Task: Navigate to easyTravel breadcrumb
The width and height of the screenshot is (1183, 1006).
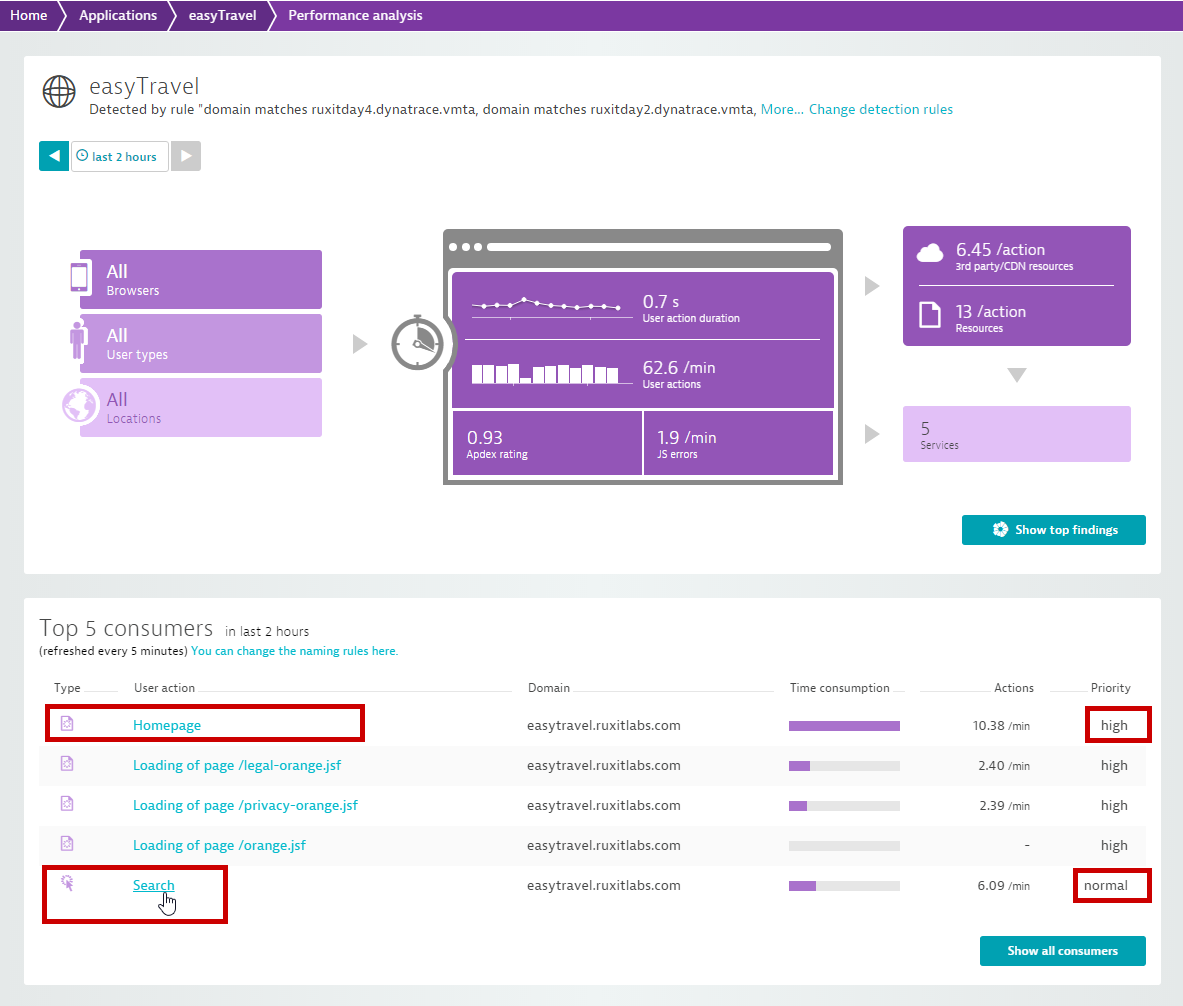Action: tap(223, 15)
